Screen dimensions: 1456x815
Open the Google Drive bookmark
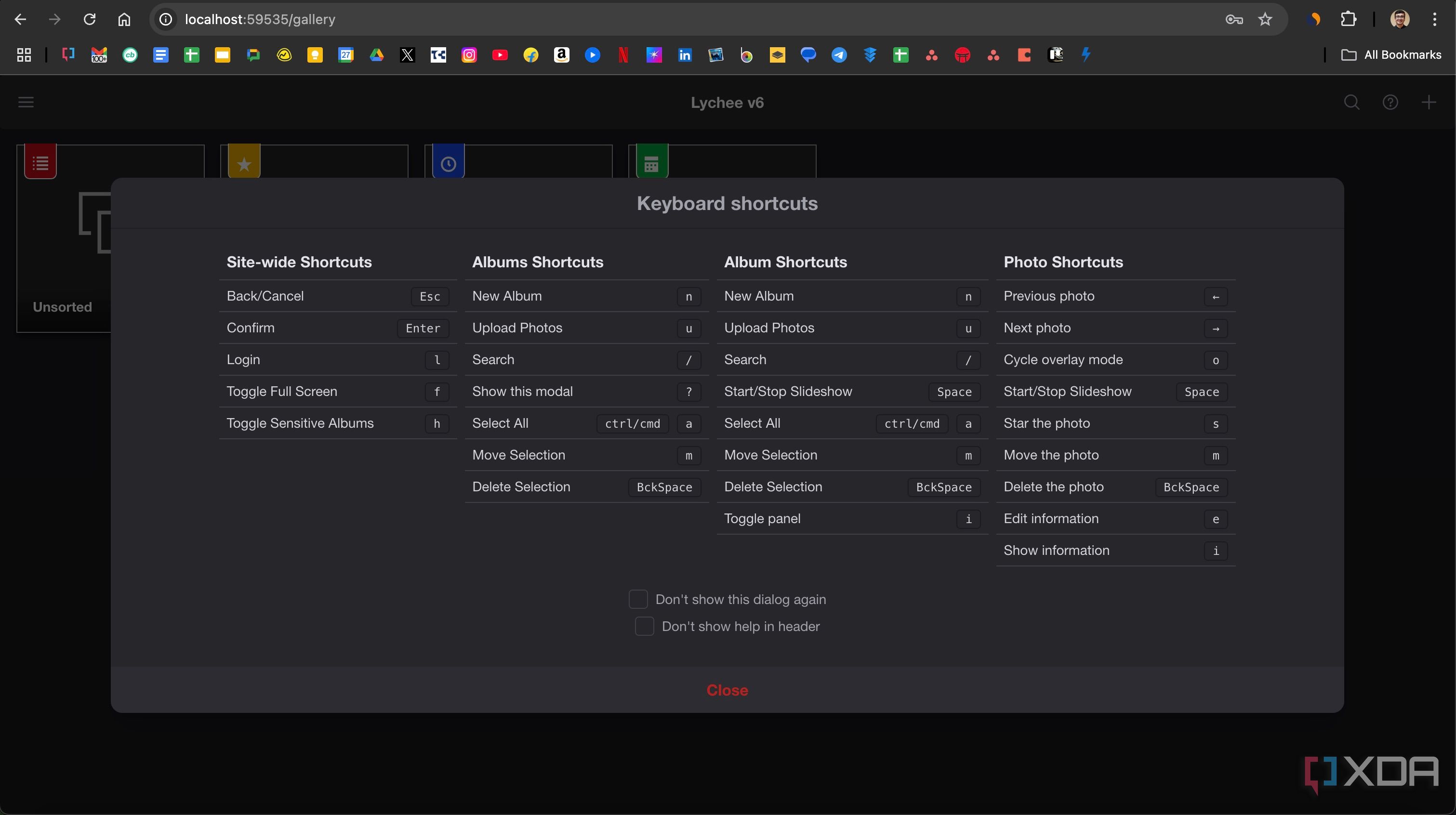click(x=376, y=55)
